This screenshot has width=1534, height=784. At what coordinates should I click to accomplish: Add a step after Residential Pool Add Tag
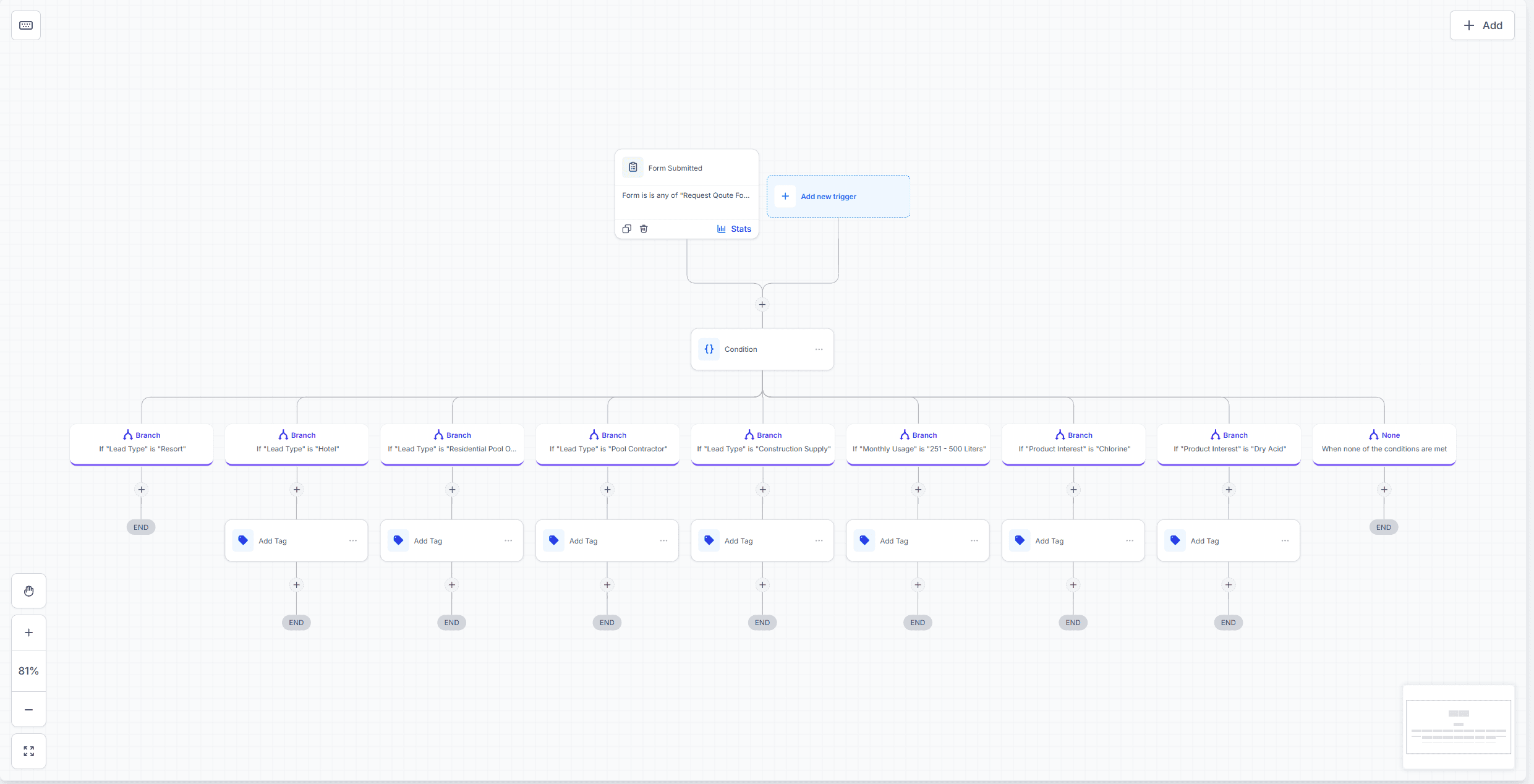[452, 585]
